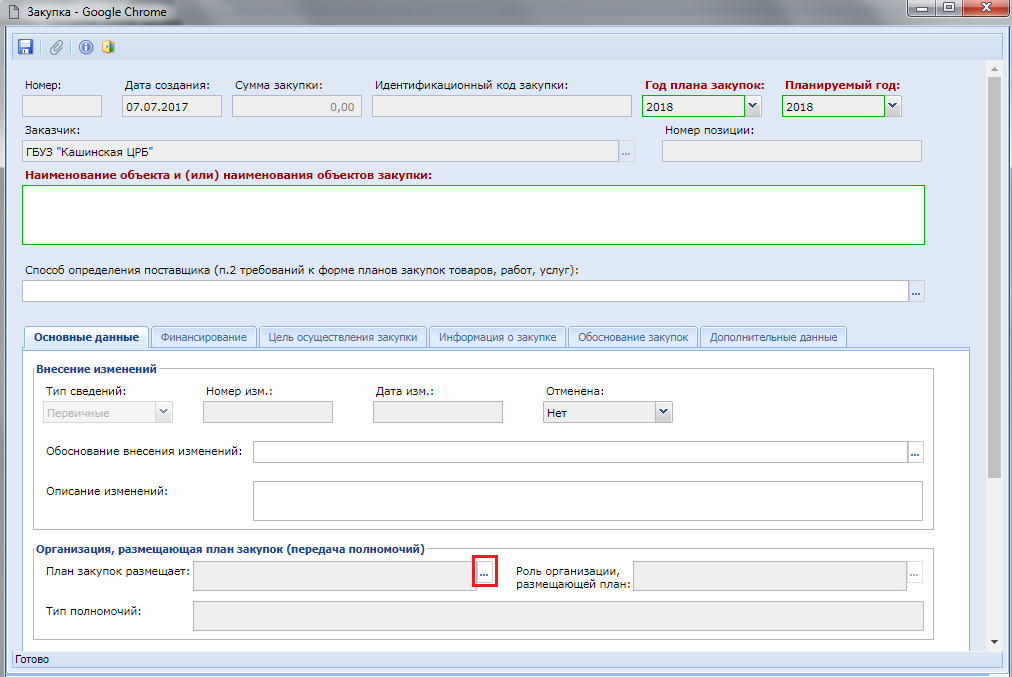
Task: Open supplier determination method ellipsis button
Action: coord(916,291)
